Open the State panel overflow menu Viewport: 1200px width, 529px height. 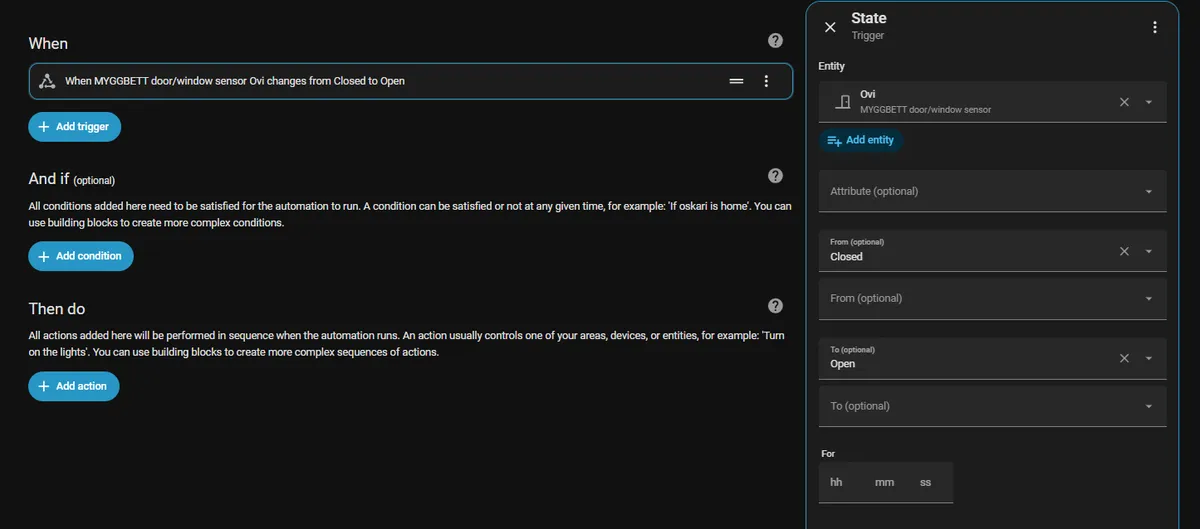pyautogui.click(x=1155, y=27)
